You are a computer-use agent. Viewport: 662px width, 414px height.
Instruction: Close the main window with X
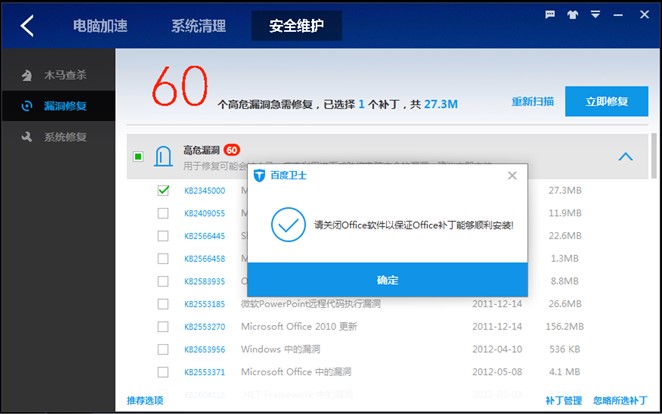[644, 15]
